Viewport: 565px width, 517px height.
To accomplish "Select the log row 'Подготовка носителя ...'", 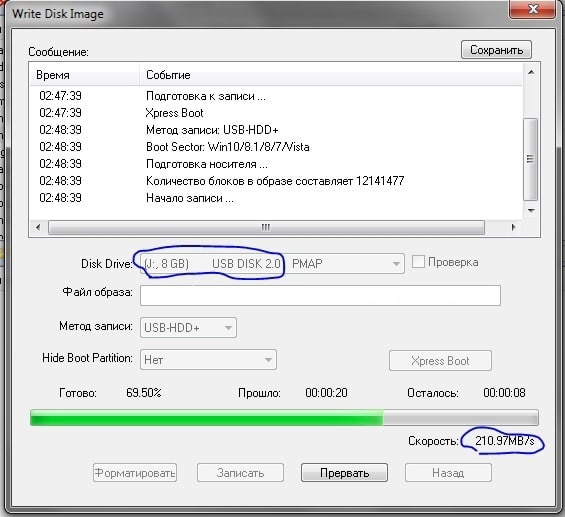I will pyautogui.click(x=276, y=164).
